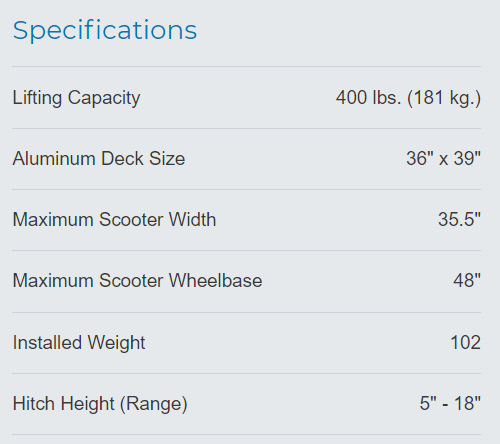This screenshot has height=444, width=500.
Task: Select the Maximum Scooter Width label
Action: tap(114, 220)
